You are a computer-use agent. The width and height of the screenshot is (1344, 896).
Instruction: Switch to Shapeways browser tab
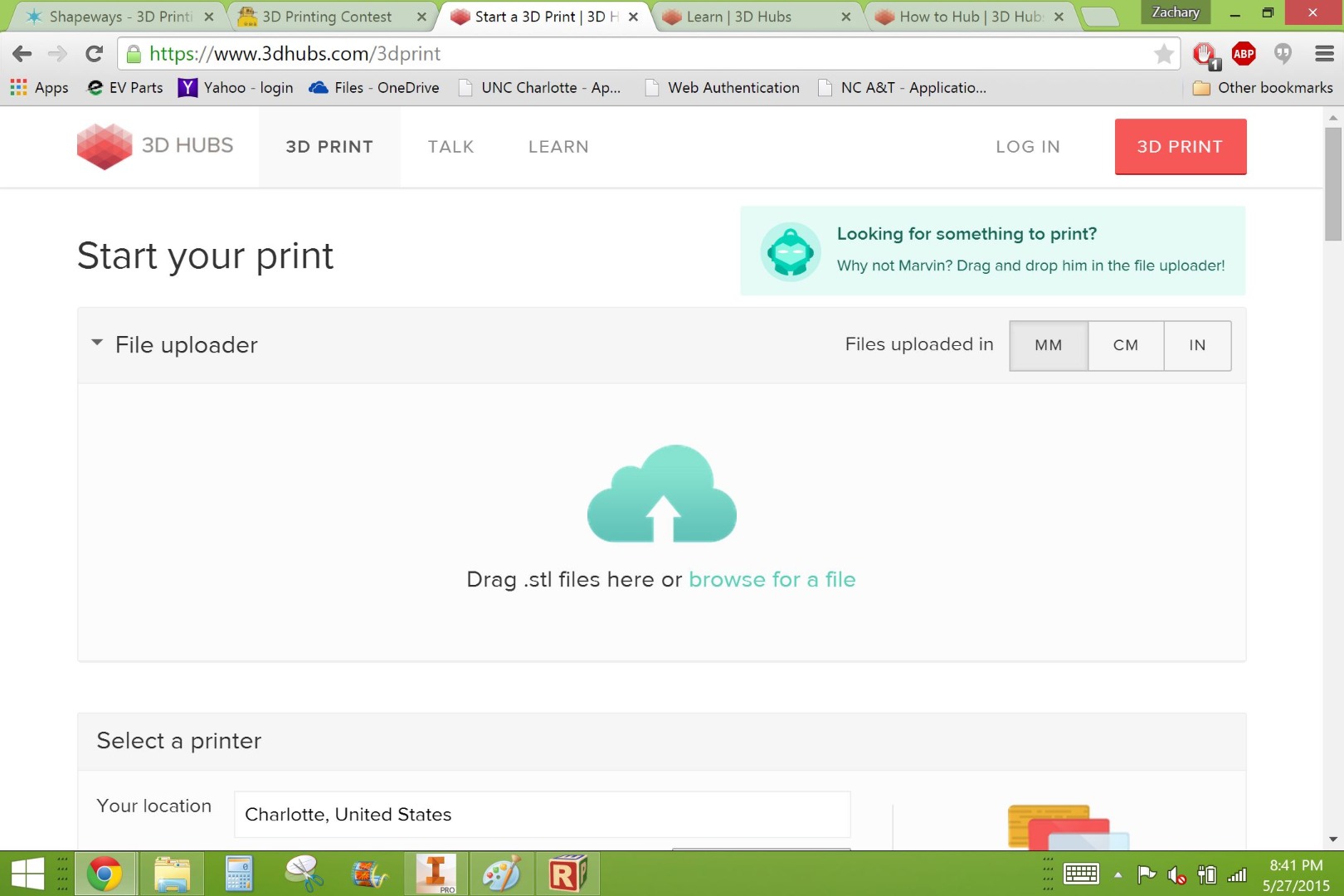tap(120, 17)
